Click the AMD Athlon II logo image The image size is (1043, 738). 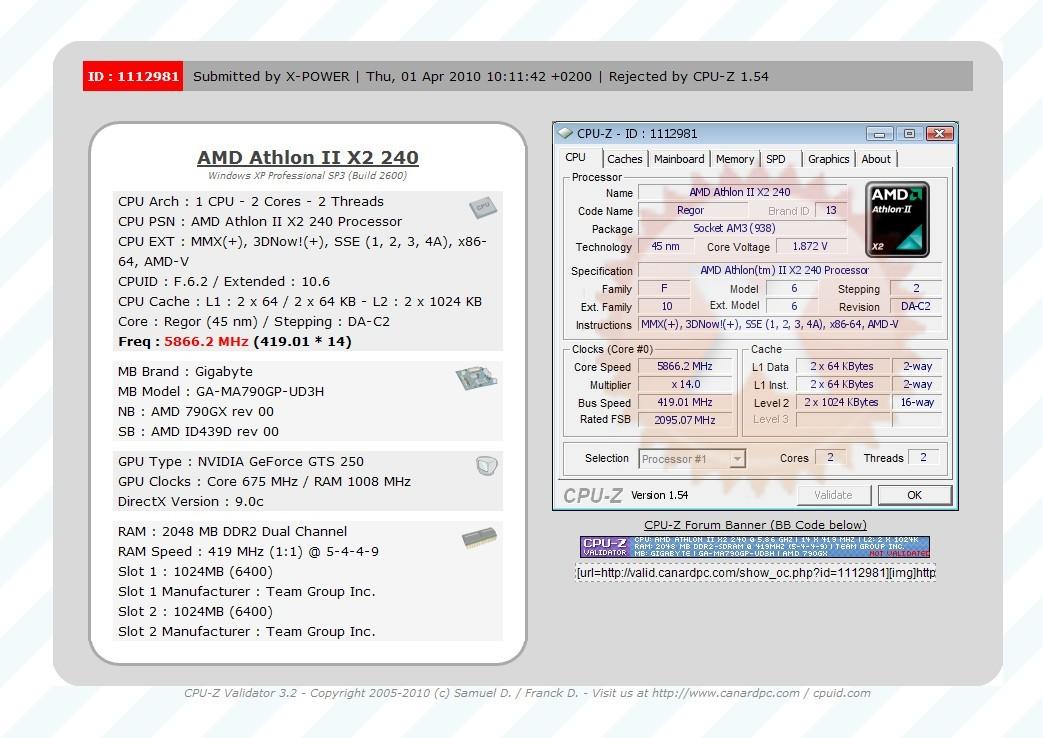(x=897, y=220)
